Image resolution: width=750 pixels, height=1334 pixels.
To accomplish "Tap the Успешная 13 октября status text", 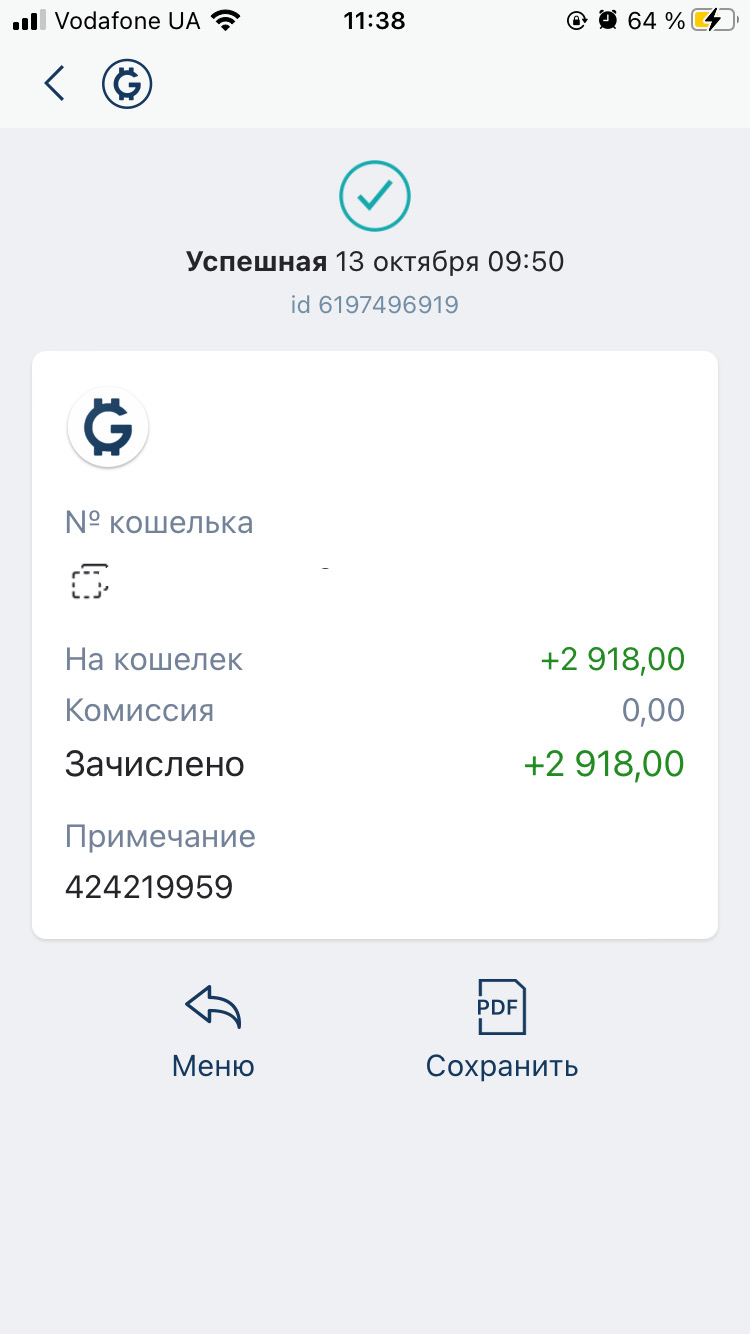I will [375, 262].
